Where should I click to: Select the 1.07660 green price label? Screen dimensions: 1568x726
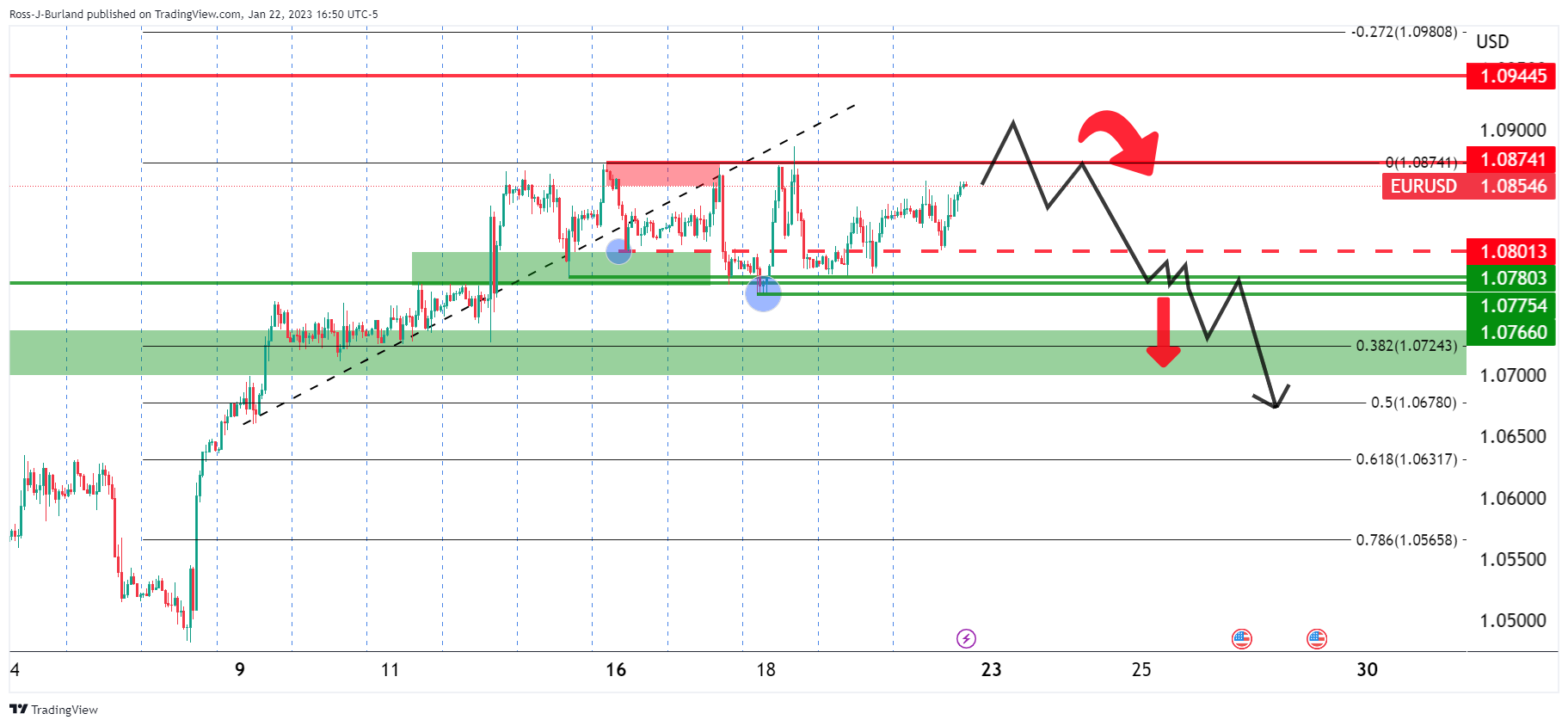tap(1512, 332)
